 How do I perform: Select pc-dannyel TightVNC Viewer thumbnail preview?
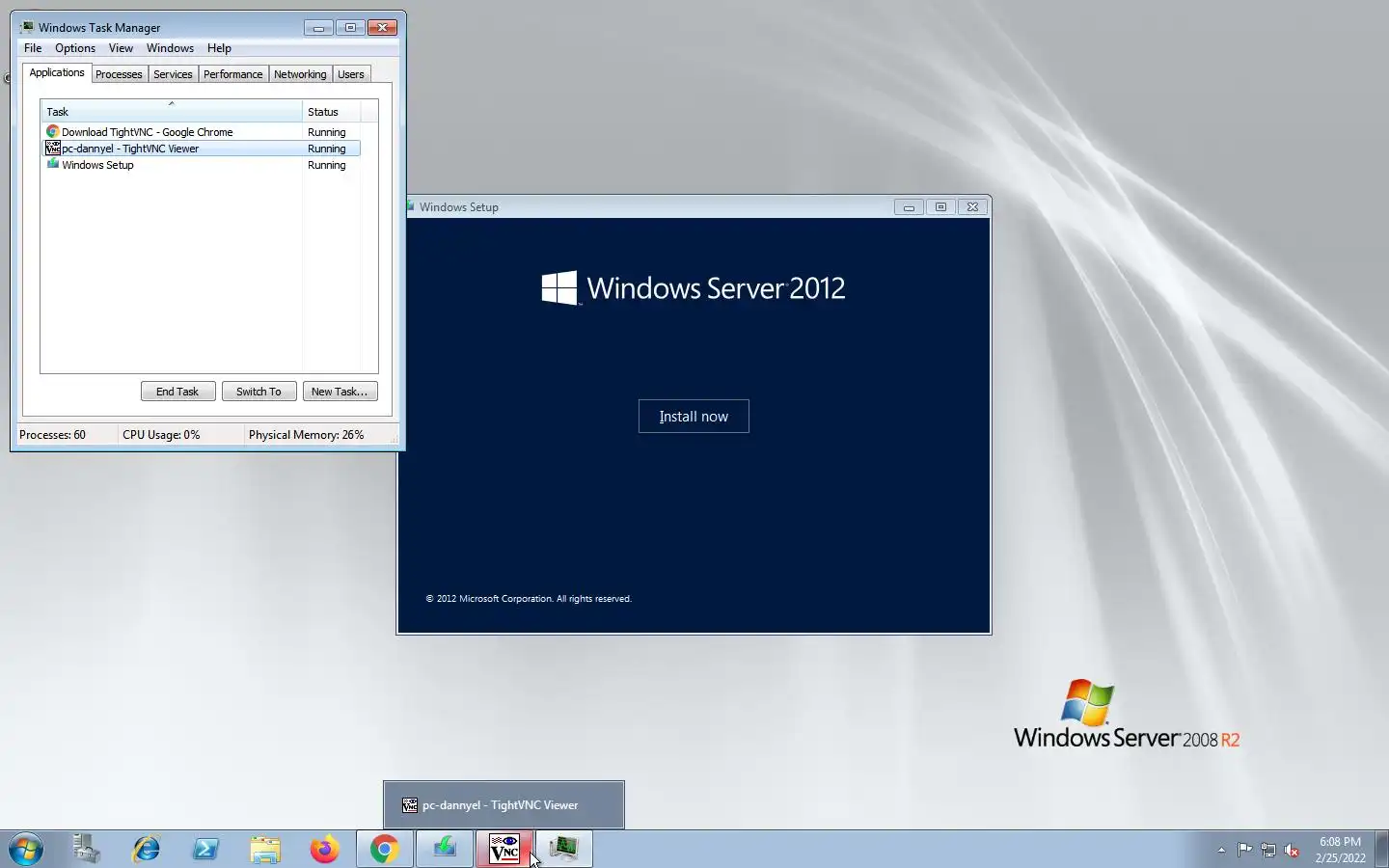click(504, 804)
